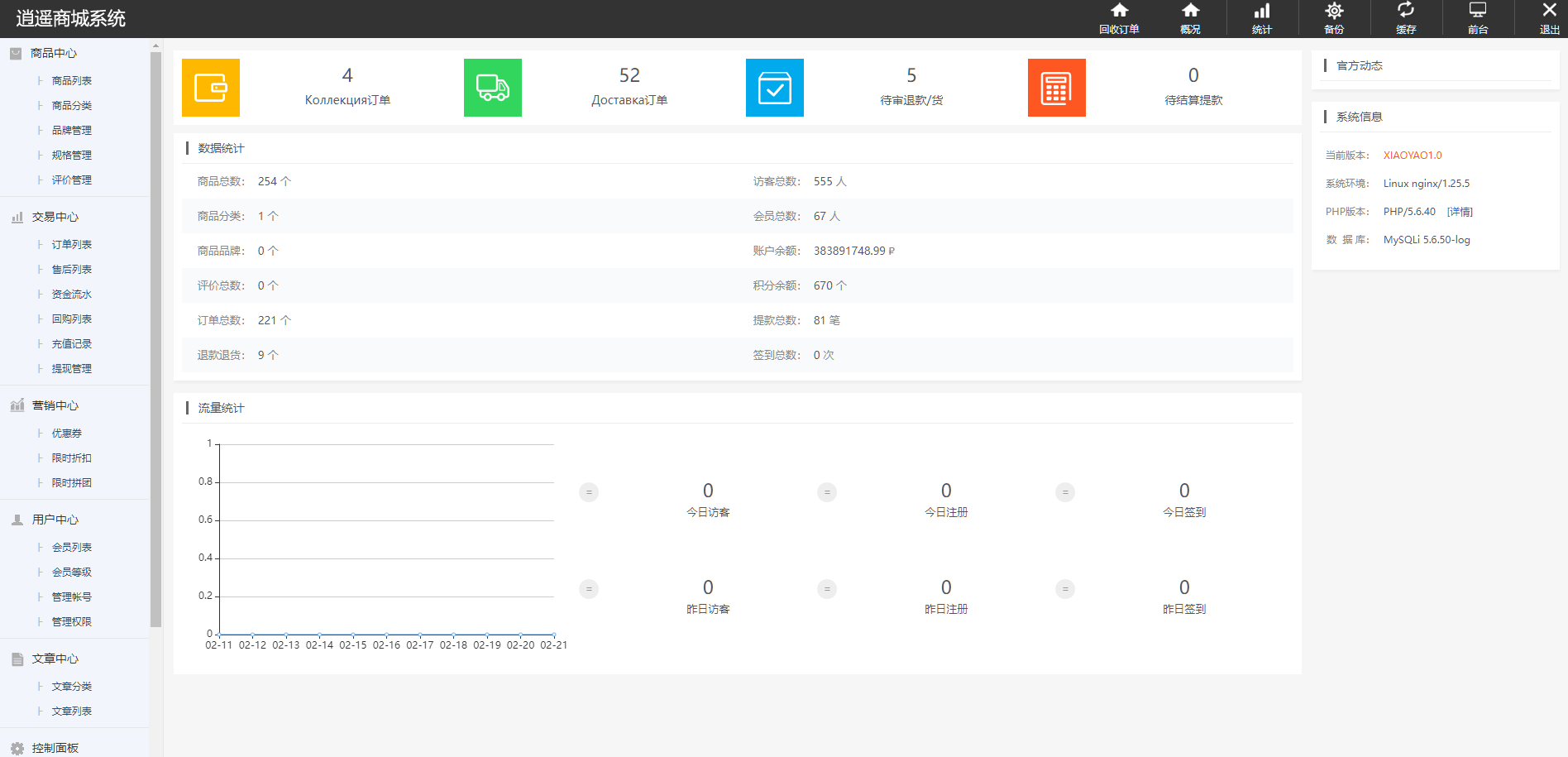Toggle the 用户中心 sidebar group
Image resolution: width=1568 pixels, height=757 pixels.
coord(55,520)
